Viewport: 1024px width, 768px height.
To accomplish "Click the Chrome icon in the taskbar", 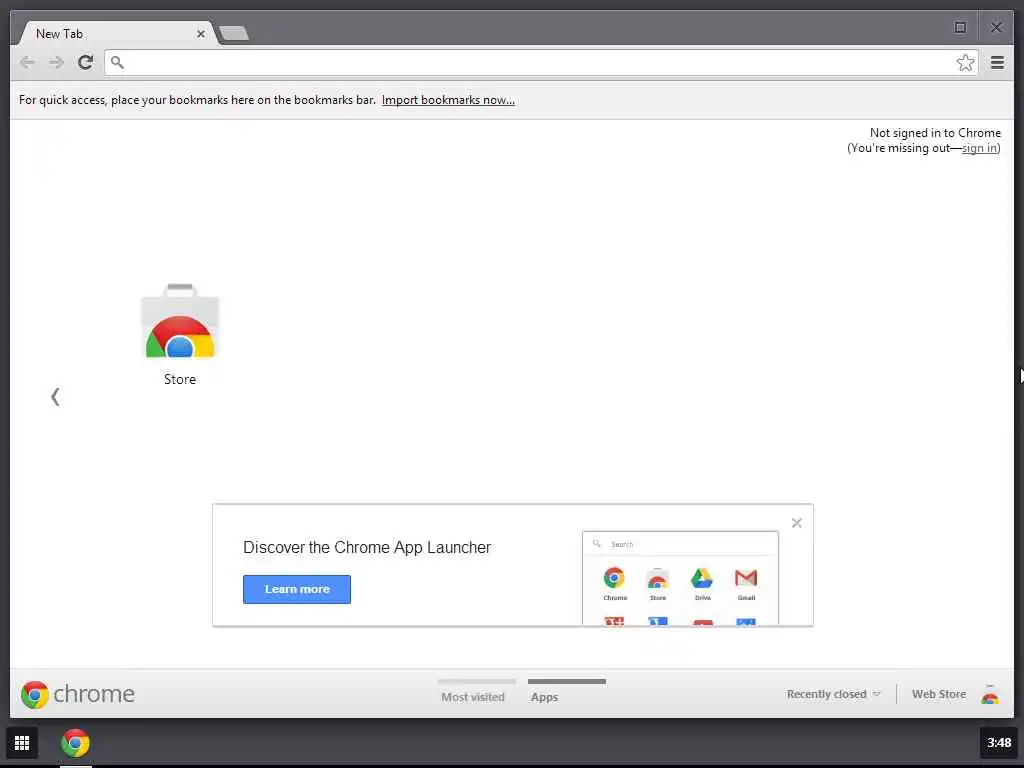I will tap(75, 743).
